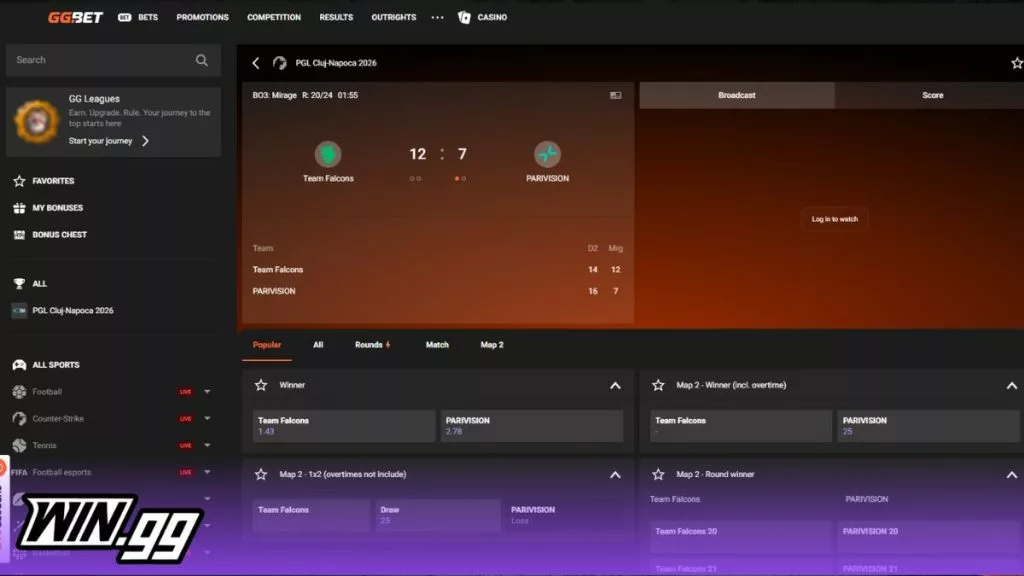Click the GG Leagues badge icon
The image size is (1024, 576).
pyautogui.click(x=36, y=121)
